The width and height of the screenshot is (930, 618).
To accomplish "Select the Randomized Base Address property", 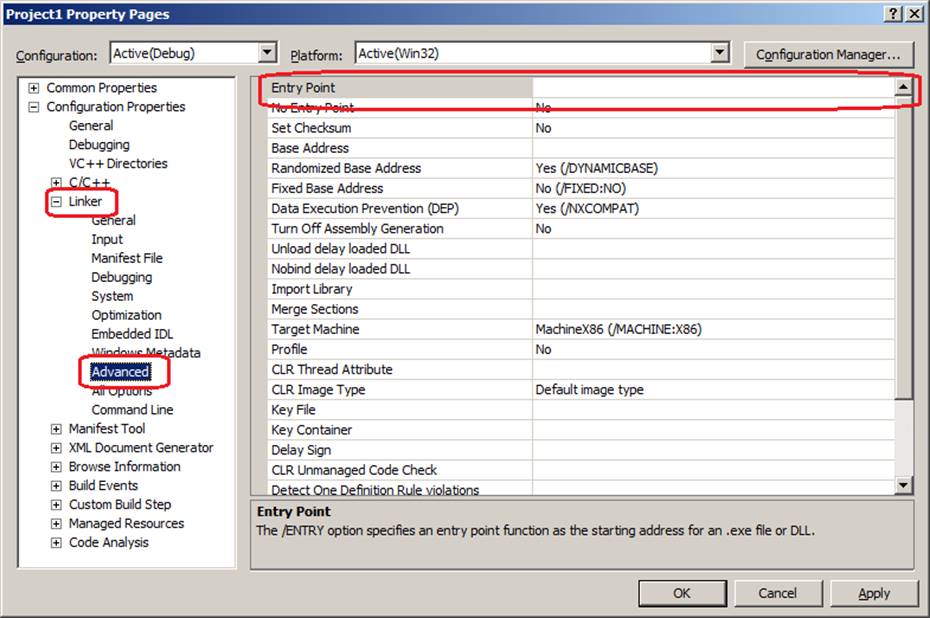I will [x=346, y=168].
